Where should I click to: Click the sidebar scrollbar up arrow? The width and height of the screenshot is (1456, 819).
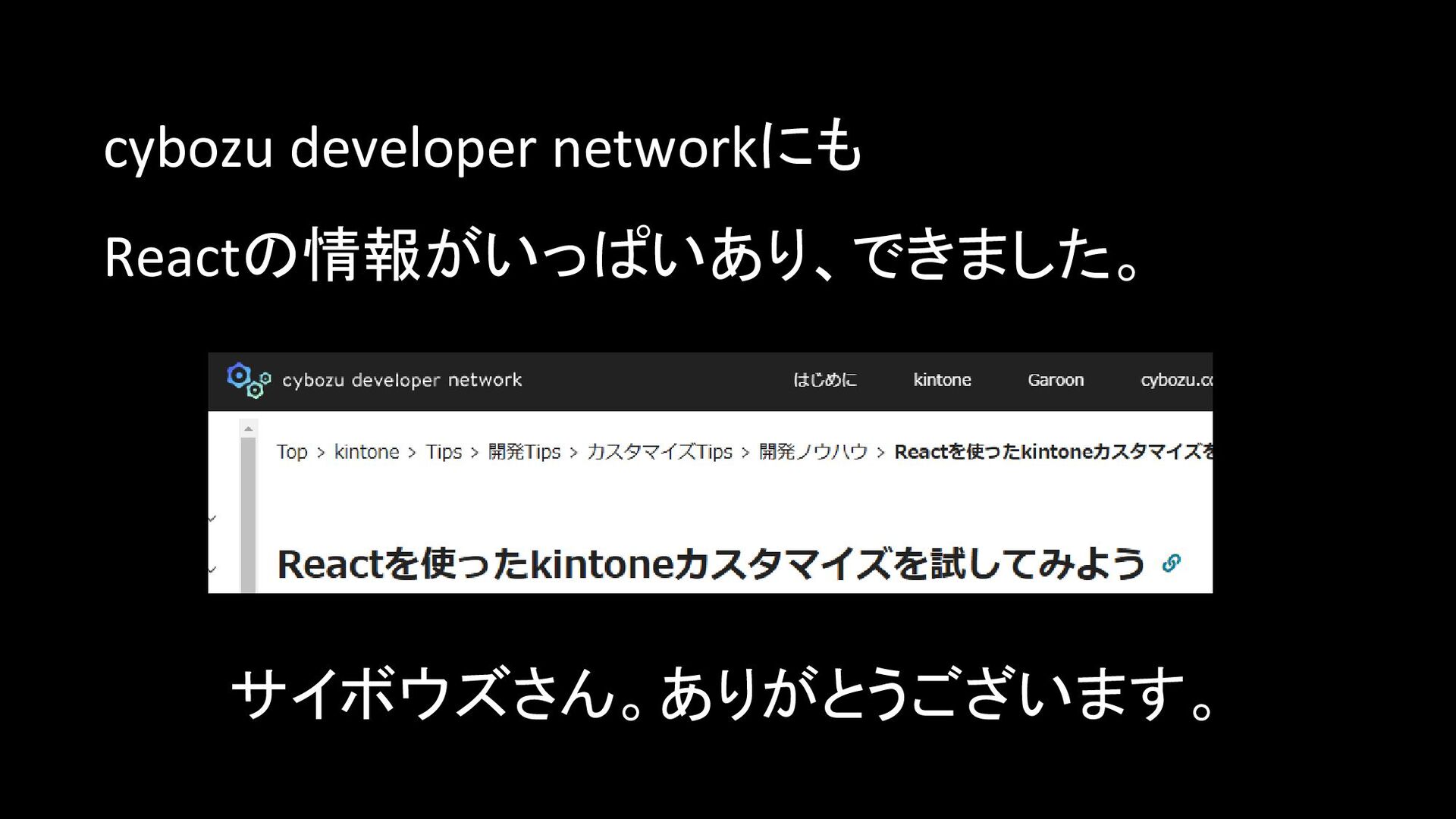(x=248, y=429)
